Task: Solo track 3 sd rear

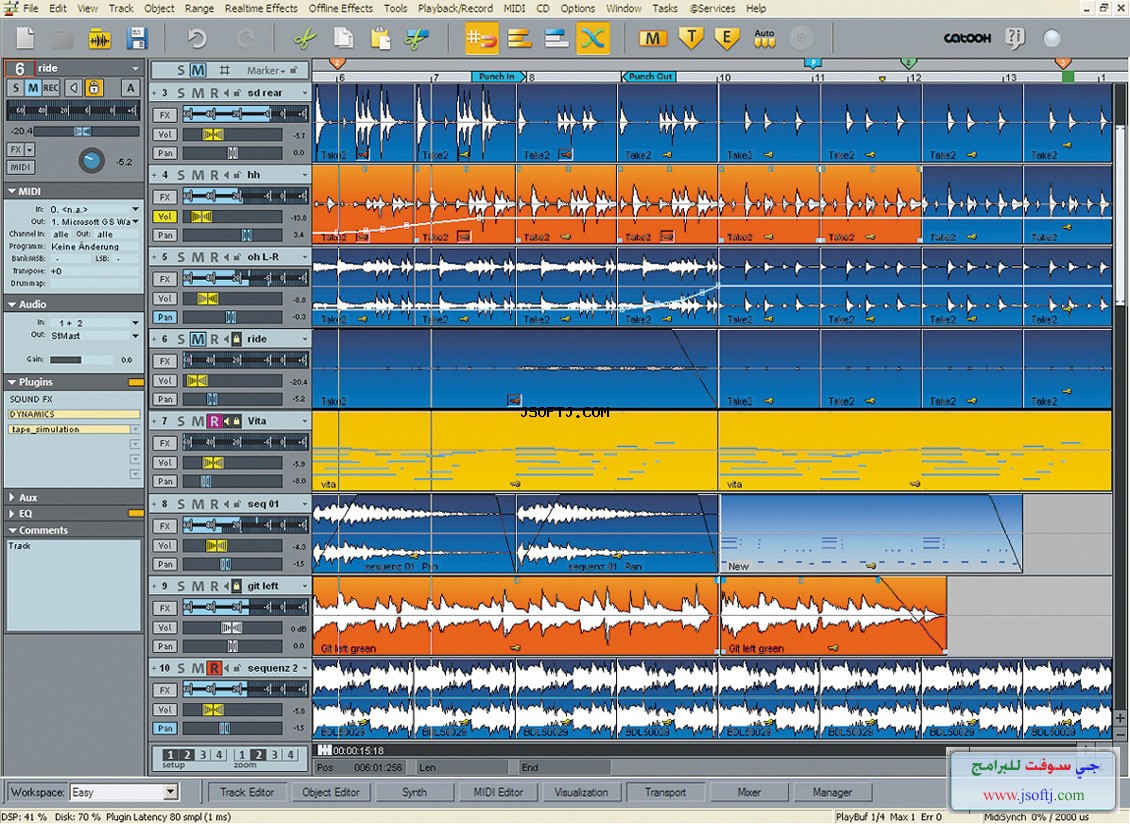Action: (x=181, y=93)
